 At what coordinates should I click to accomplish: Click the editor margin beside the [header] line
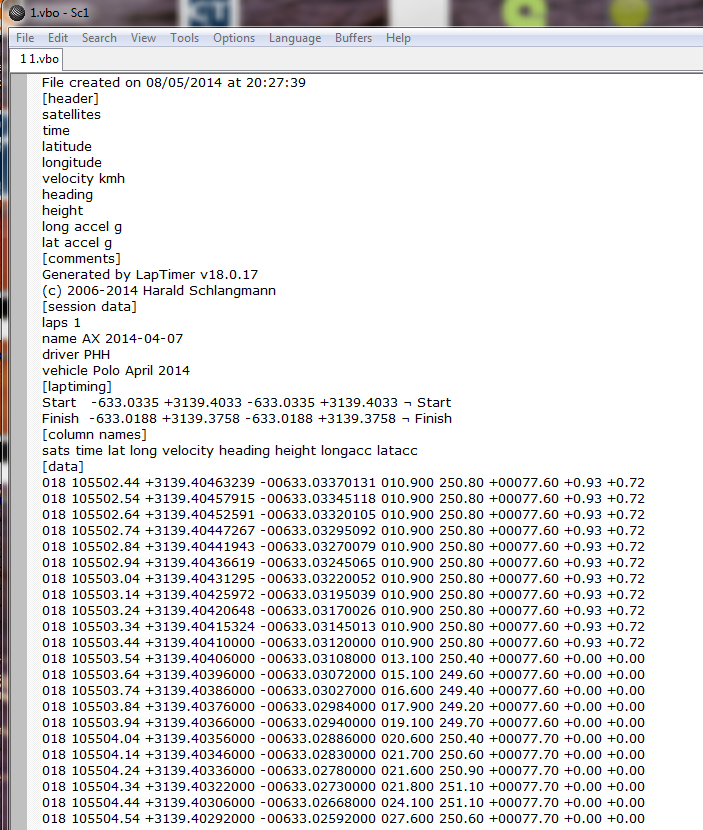(20, 98)
